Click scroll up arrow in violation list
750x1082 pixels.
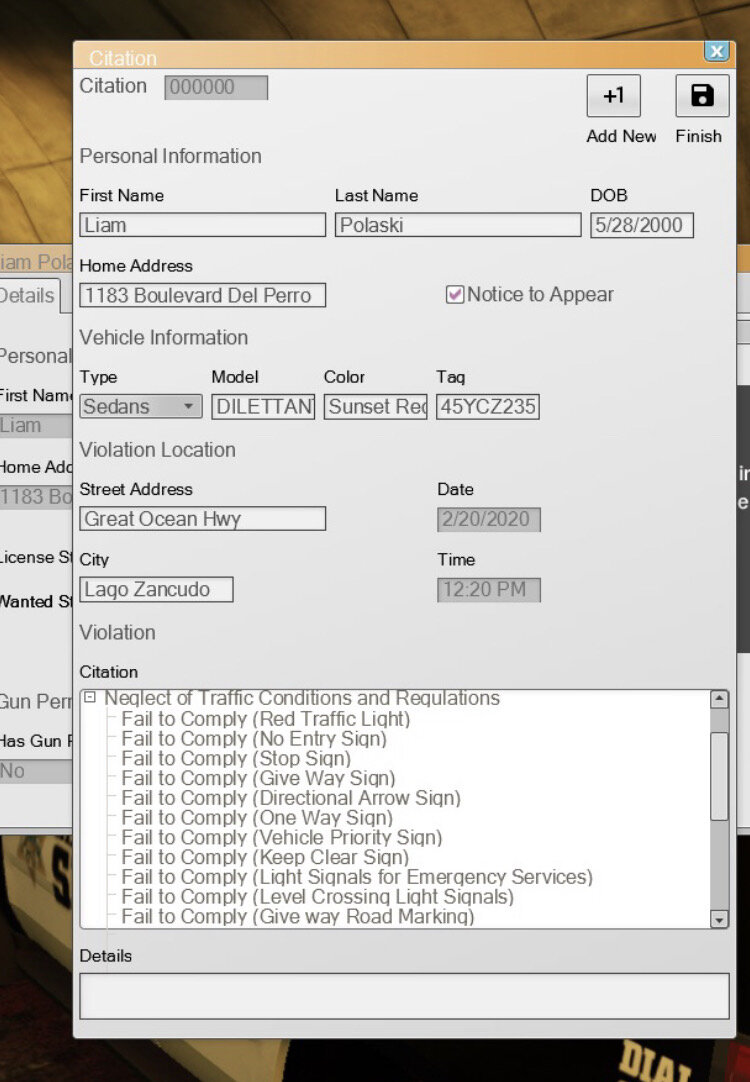click(x=719, y=700)
